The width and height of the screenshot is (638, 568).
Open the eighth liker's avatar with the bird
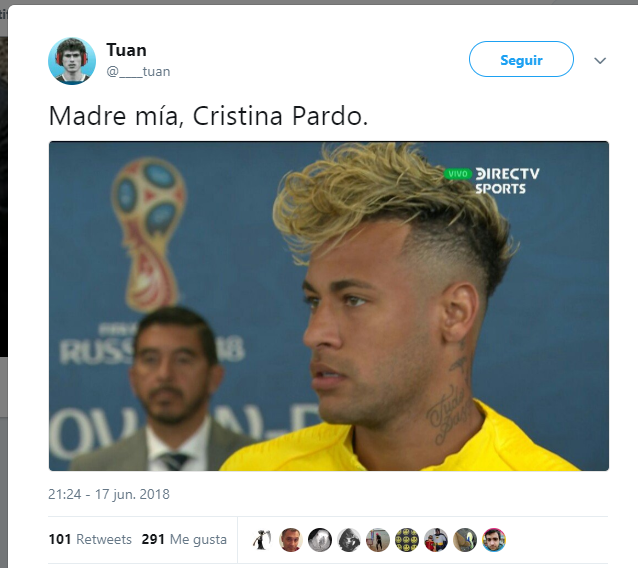click(x=465, y=540)
